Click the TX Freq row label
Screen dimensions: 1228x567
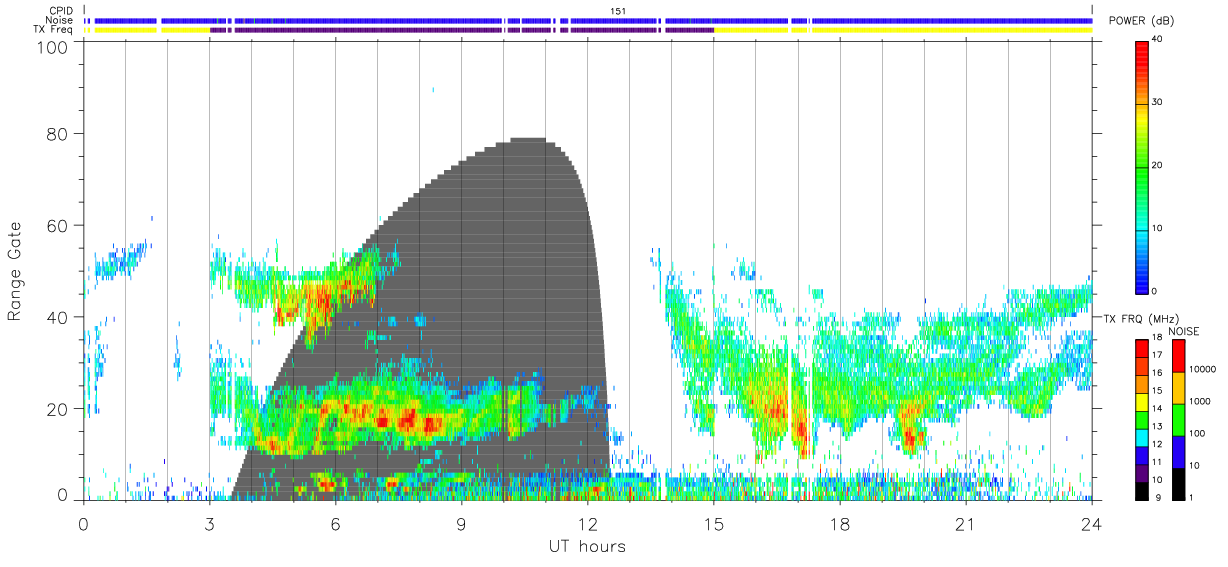click(x=54, y=30)
